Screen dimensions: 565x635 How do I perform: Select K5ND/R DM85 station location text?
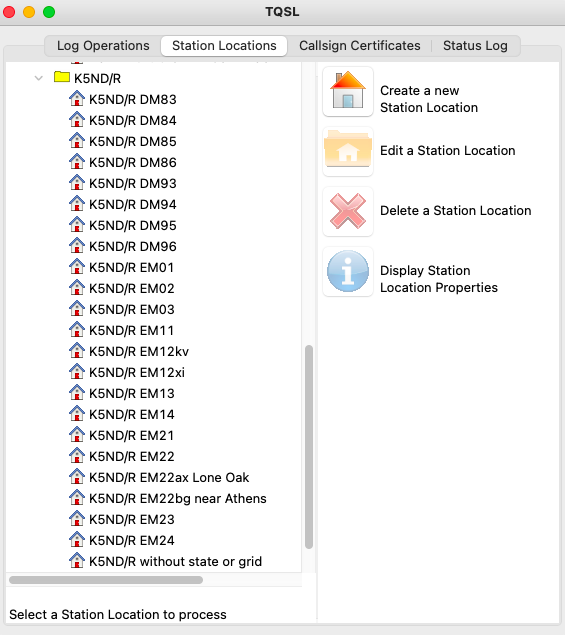(x=133, y=142)
